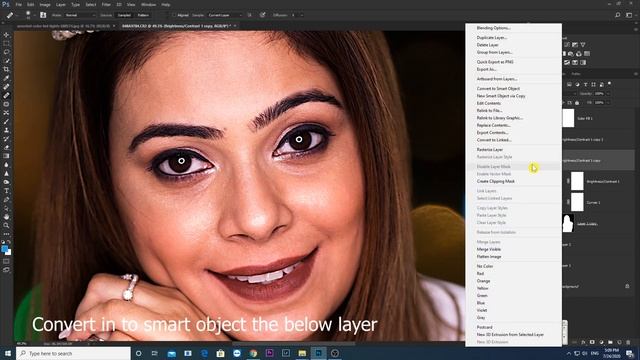Viewport: 640px width, 360px height.
Task: Select the Move tool in the toolbox
Action: [x=6, y=35]
